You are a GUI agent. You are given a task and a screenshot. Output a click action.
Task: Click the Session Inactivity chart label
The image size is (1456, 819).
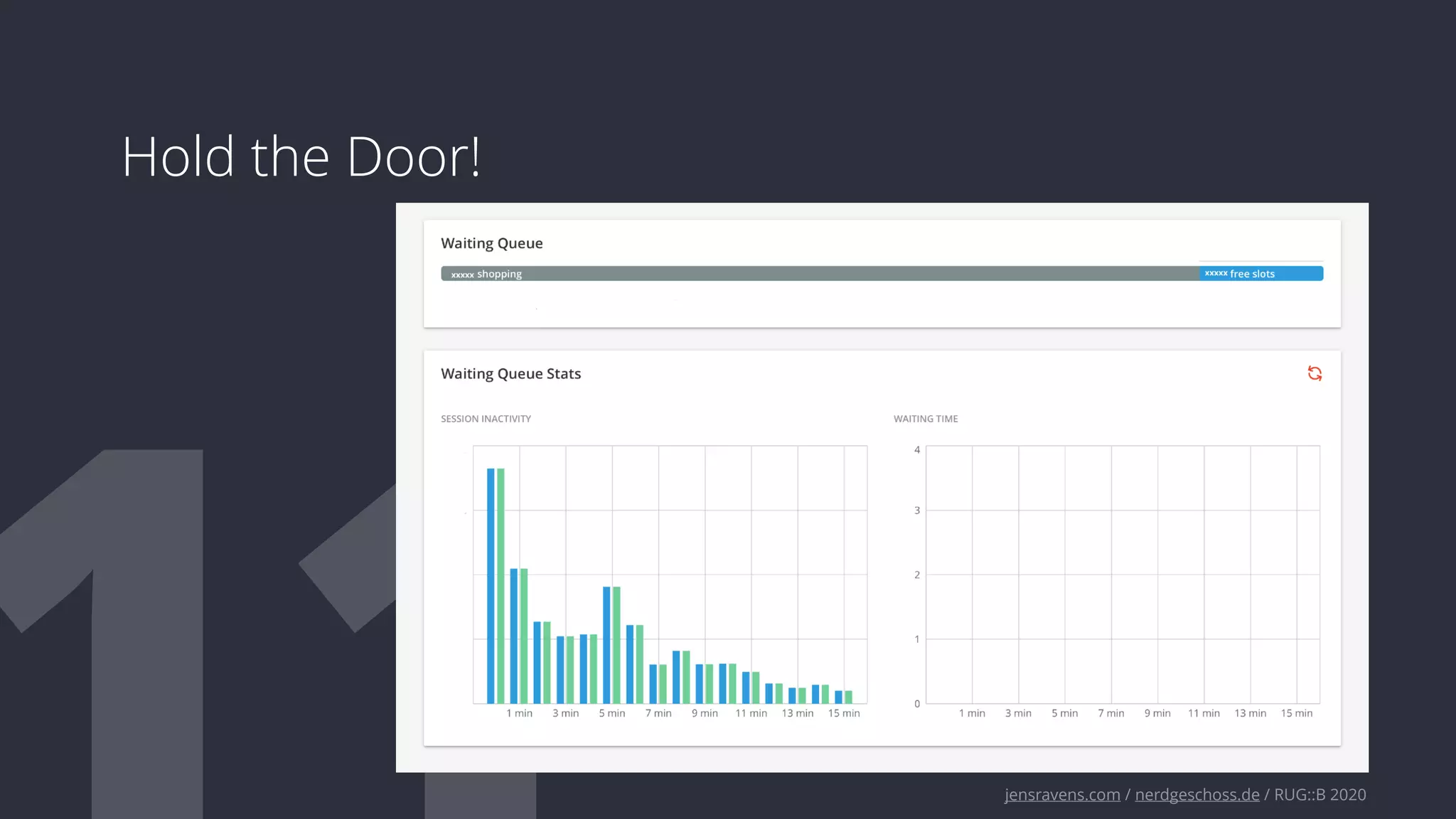tap(486, 419)
